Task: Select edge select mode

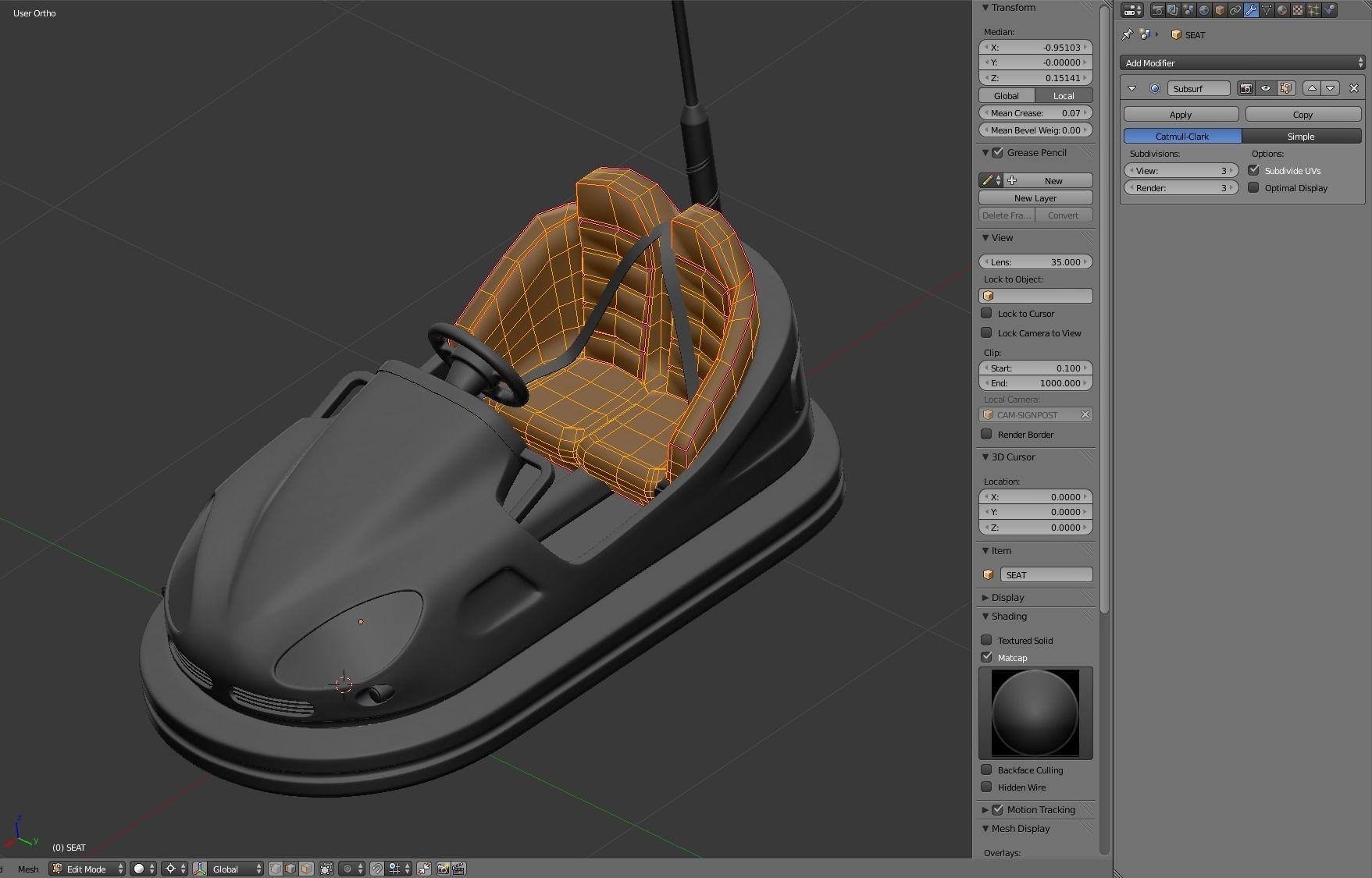Action: pyautogui.click(x=290, y=869)
